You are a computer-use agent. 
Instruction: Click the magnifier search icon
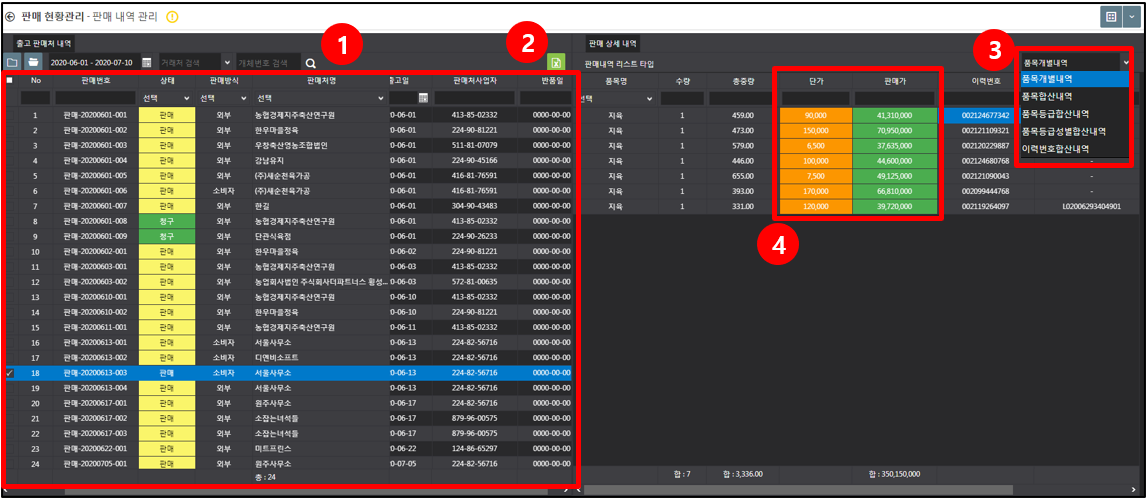pyautogui.click(x=310, y=64)
